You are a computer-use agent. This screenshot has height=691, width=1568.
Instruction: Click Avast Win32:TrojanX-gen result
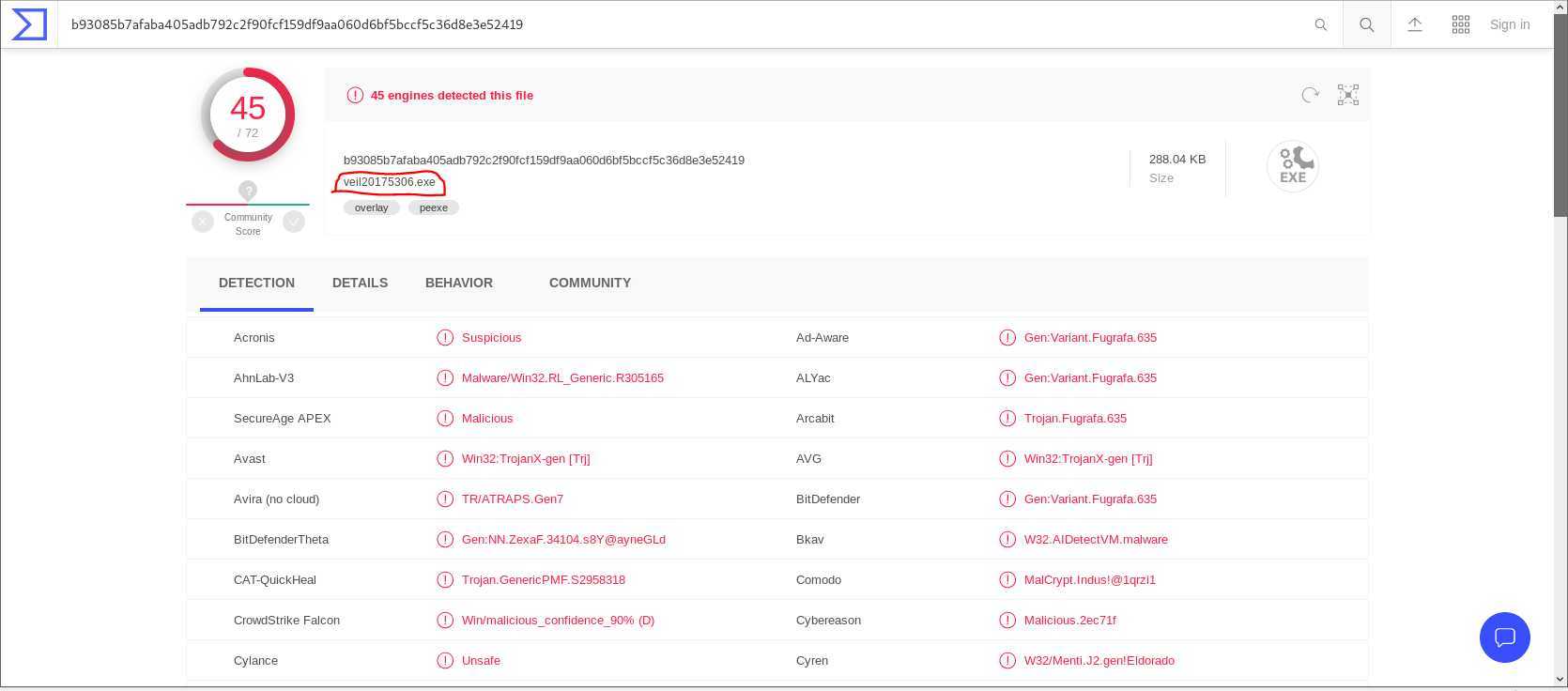(x=526, y=459)
